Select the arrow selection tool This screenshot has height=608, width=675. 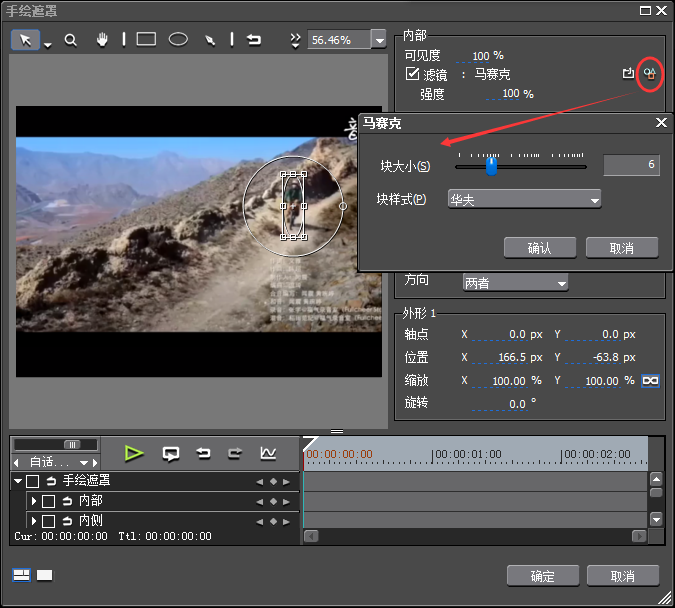coord(26,40)
